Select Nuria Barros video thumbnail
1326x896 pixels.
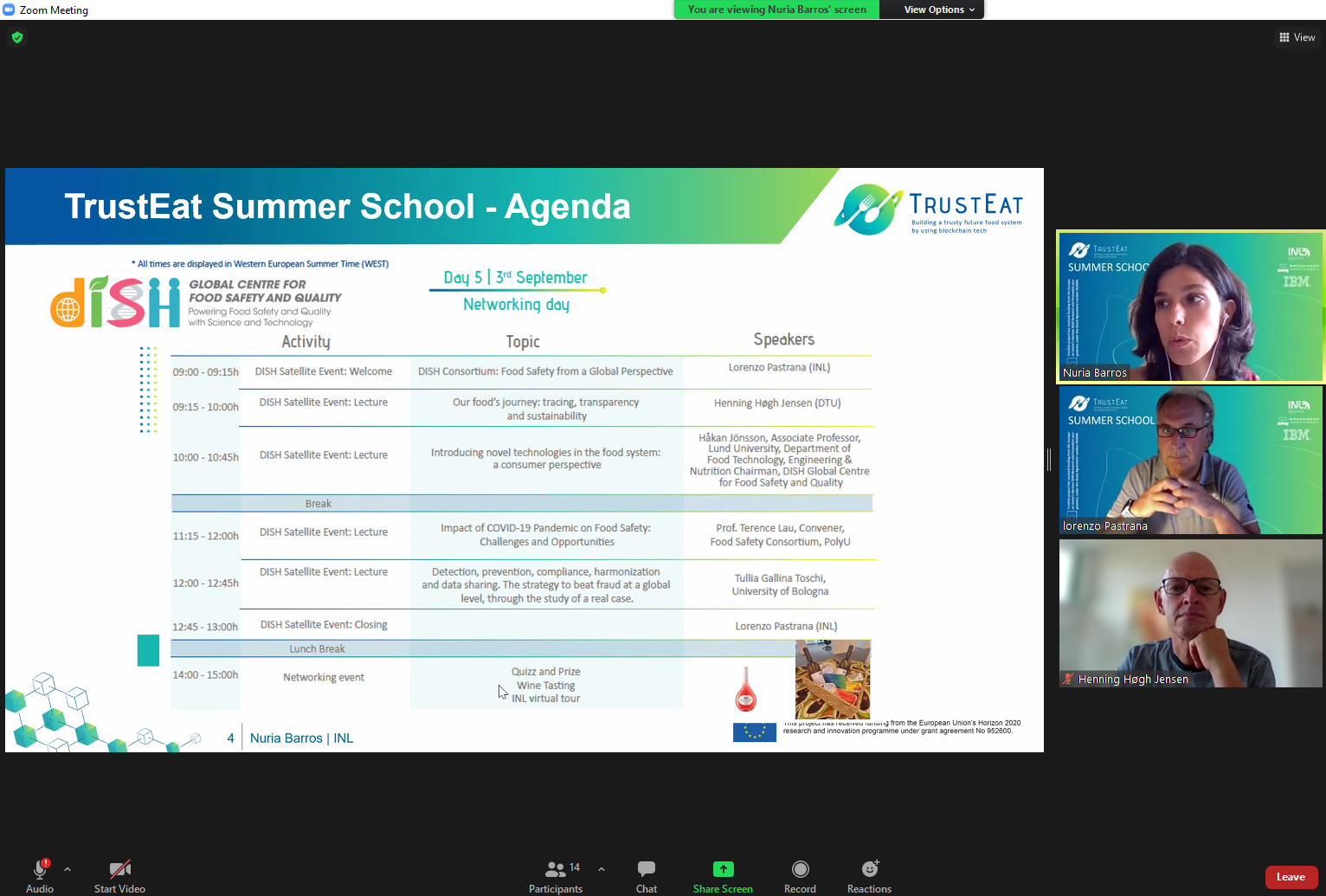point(1190,306)
